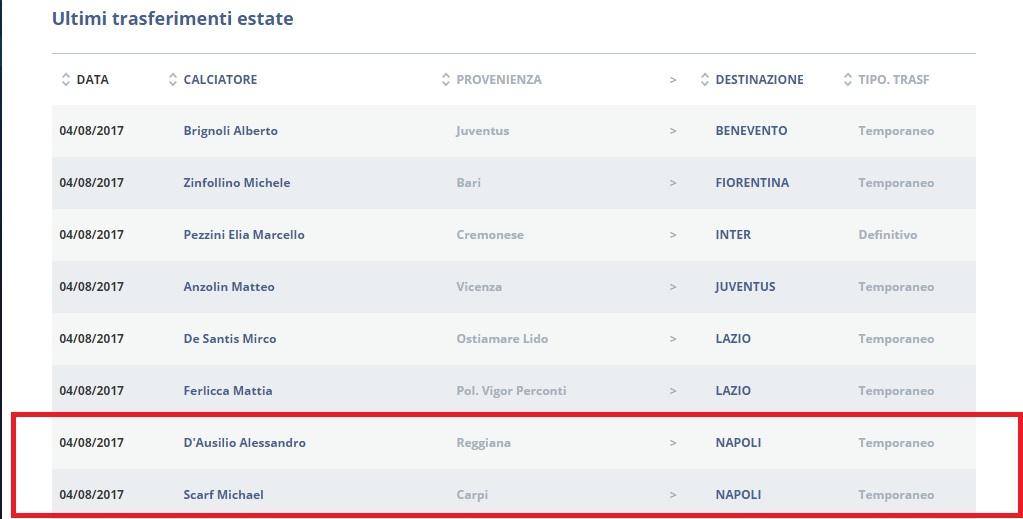Viewport: 1023px width, 519px height.
Task: Select Scarf Michael player name
Action: point(223,495)
